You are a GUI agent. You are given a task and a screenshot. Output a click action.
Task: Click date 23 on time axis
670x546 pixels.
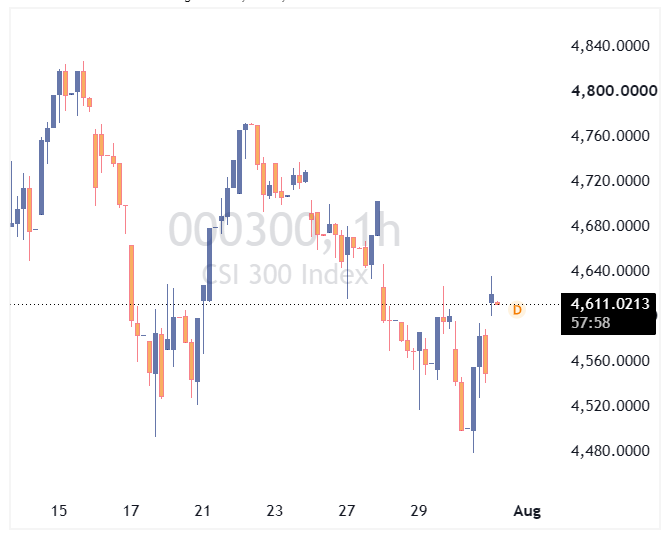click(x=274, y=511)
